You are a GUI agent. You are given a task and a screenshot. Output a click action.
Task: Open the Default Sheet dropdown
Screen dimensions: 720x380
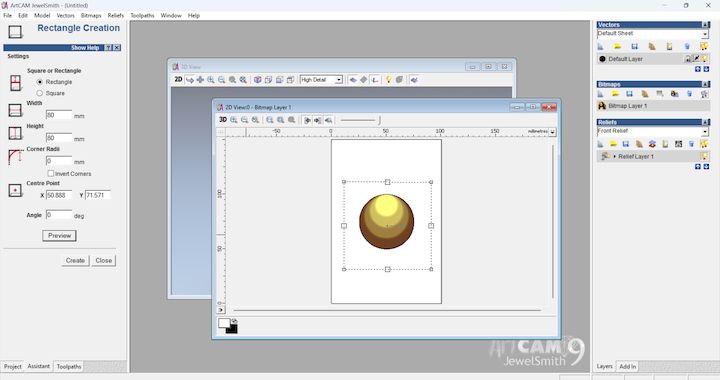coord(705,34)
